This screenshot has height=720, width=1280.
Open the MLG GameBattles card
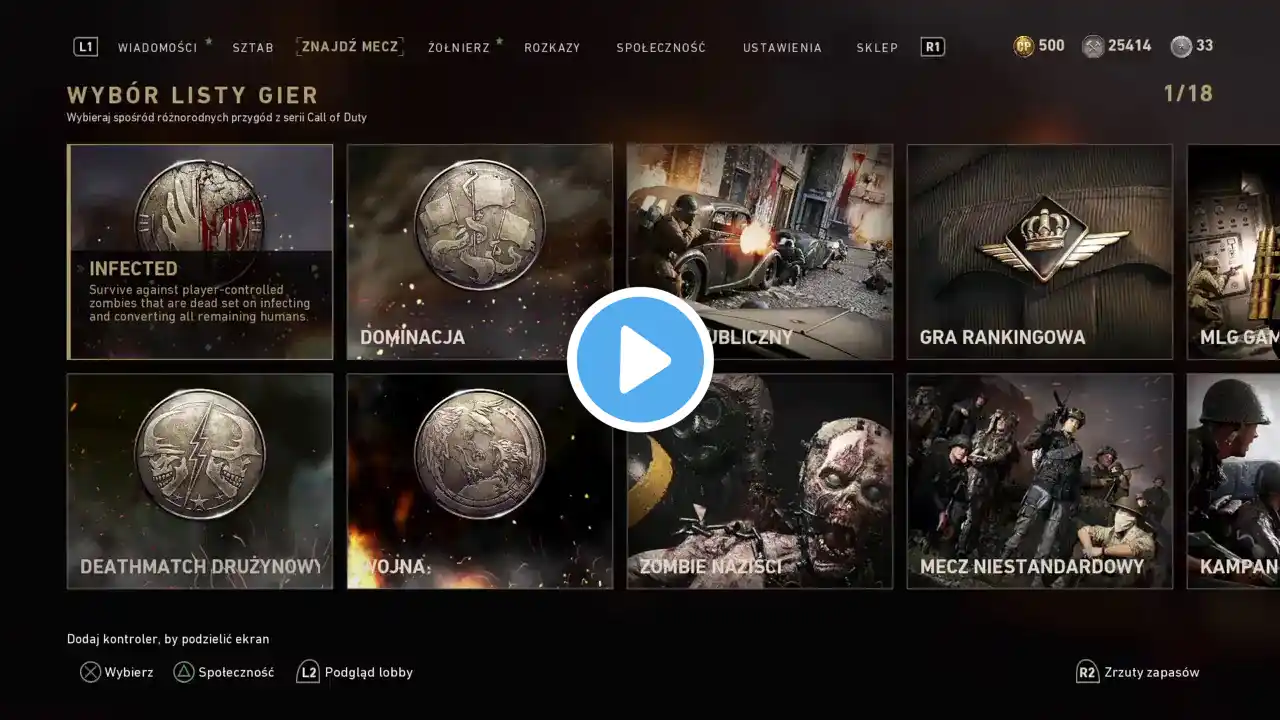pos(1233,252)
